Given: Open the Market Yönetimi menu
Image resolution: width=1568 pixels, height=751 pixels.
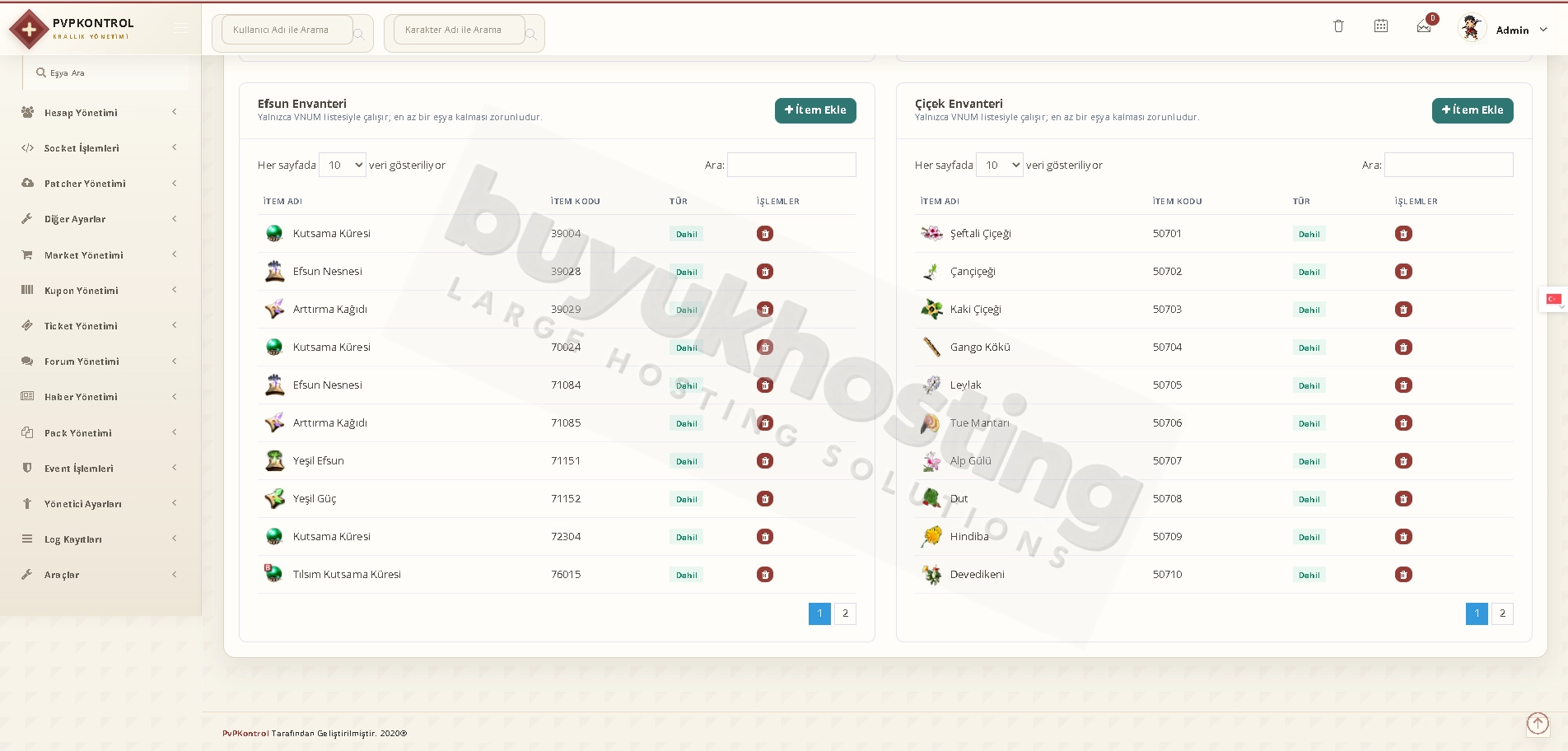Looking at the screenshot, I should pyautogui.click(x=100, y=255).
